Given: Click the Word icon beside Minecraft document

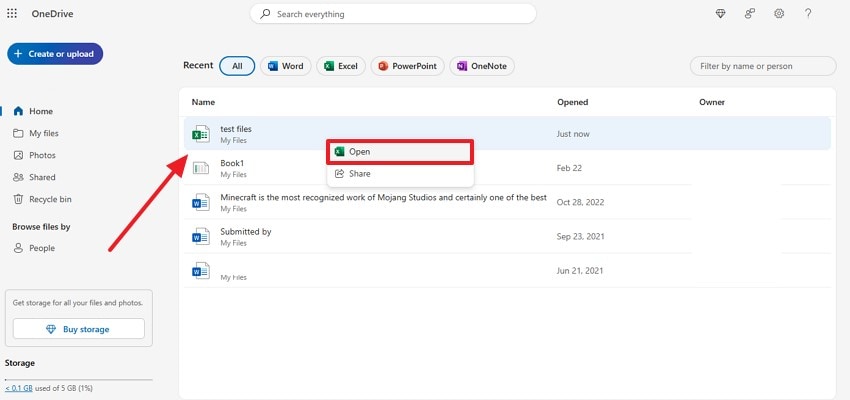Looking at the screenshot, I should (200, 202).
